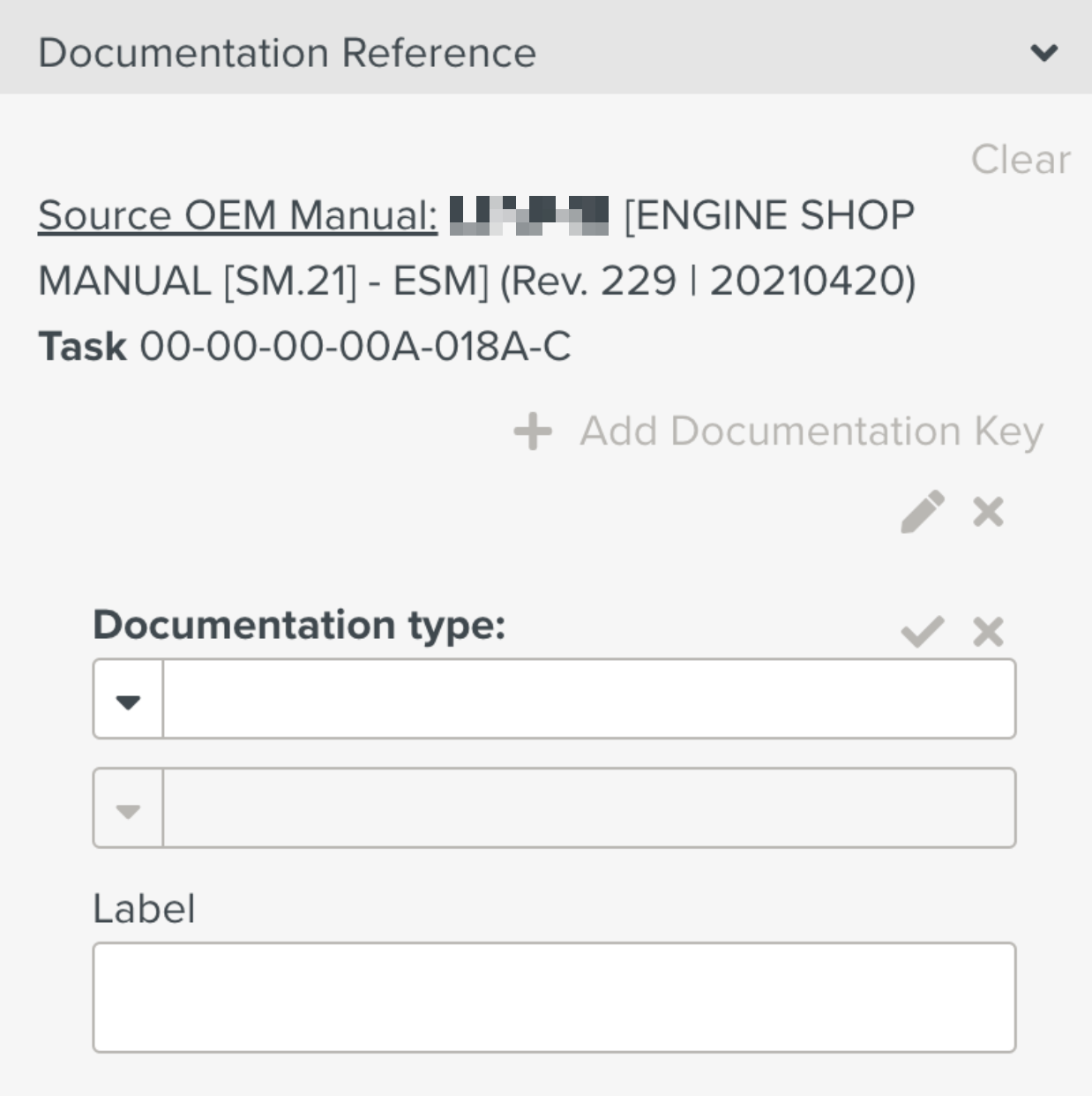Open the second documentation type dropdown
The height and width of the screenshot is (1096, 1092).
[127, 808]
